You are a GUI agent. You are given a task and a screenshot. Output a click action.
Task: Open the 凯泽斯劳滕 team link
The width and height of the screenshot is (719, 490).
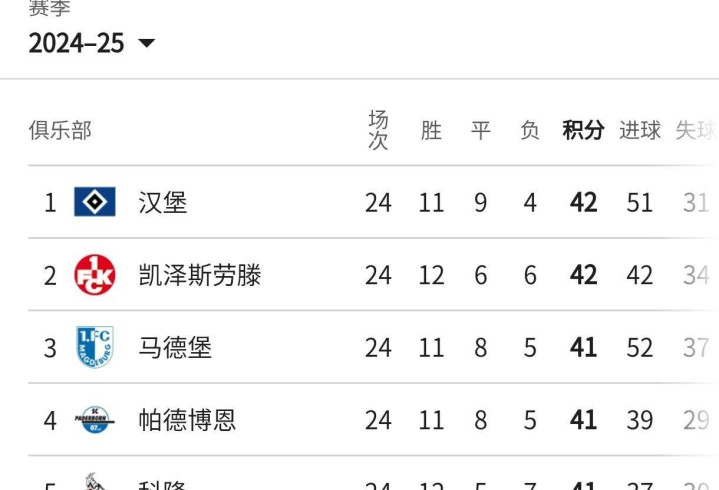click(x=200, y=275)
